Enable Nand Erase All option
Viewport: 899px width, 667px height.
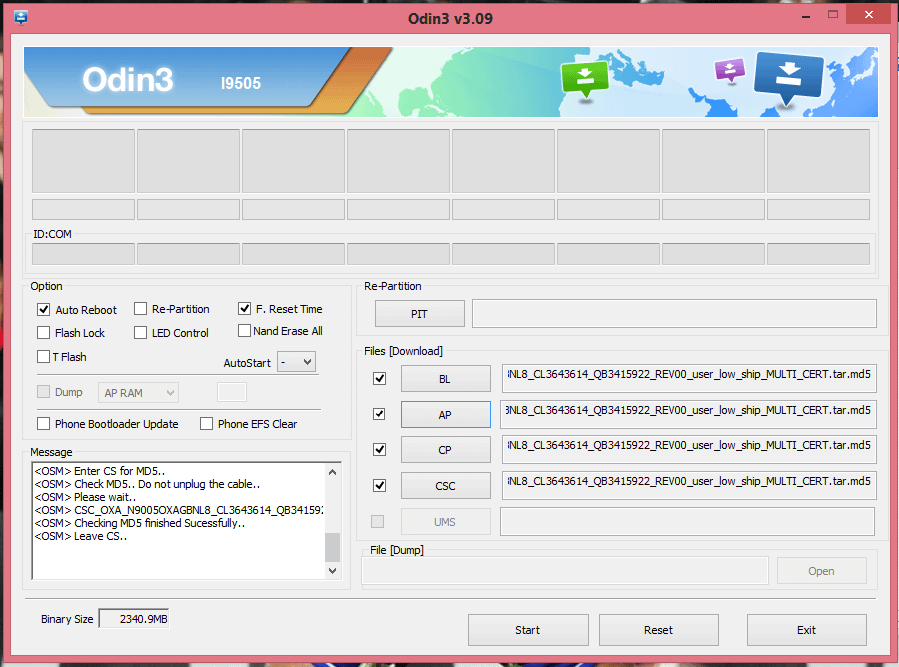(x=245, y=331)
